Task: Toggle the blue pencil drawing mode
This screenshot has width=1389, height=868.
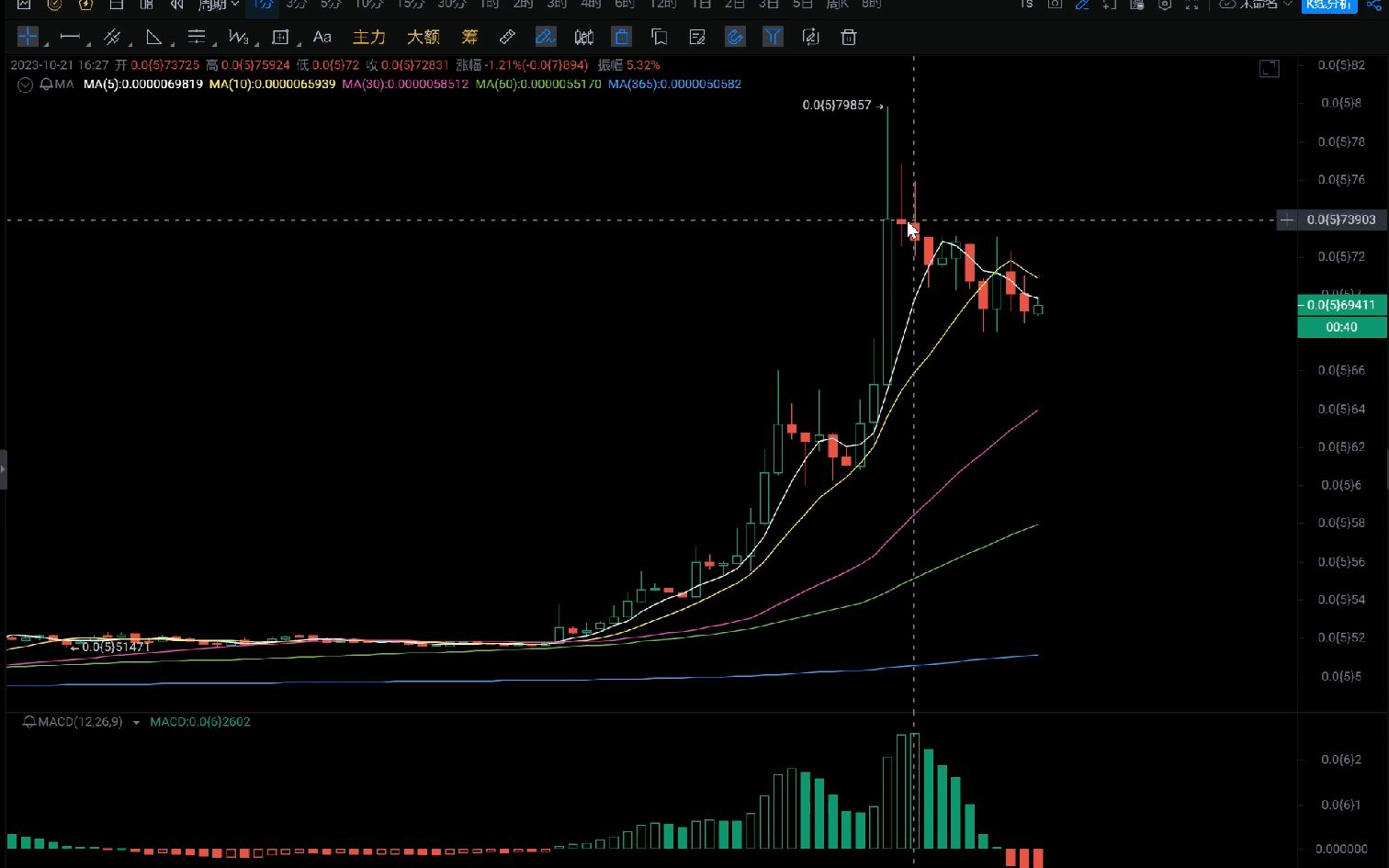Action: tap(546, 37)
